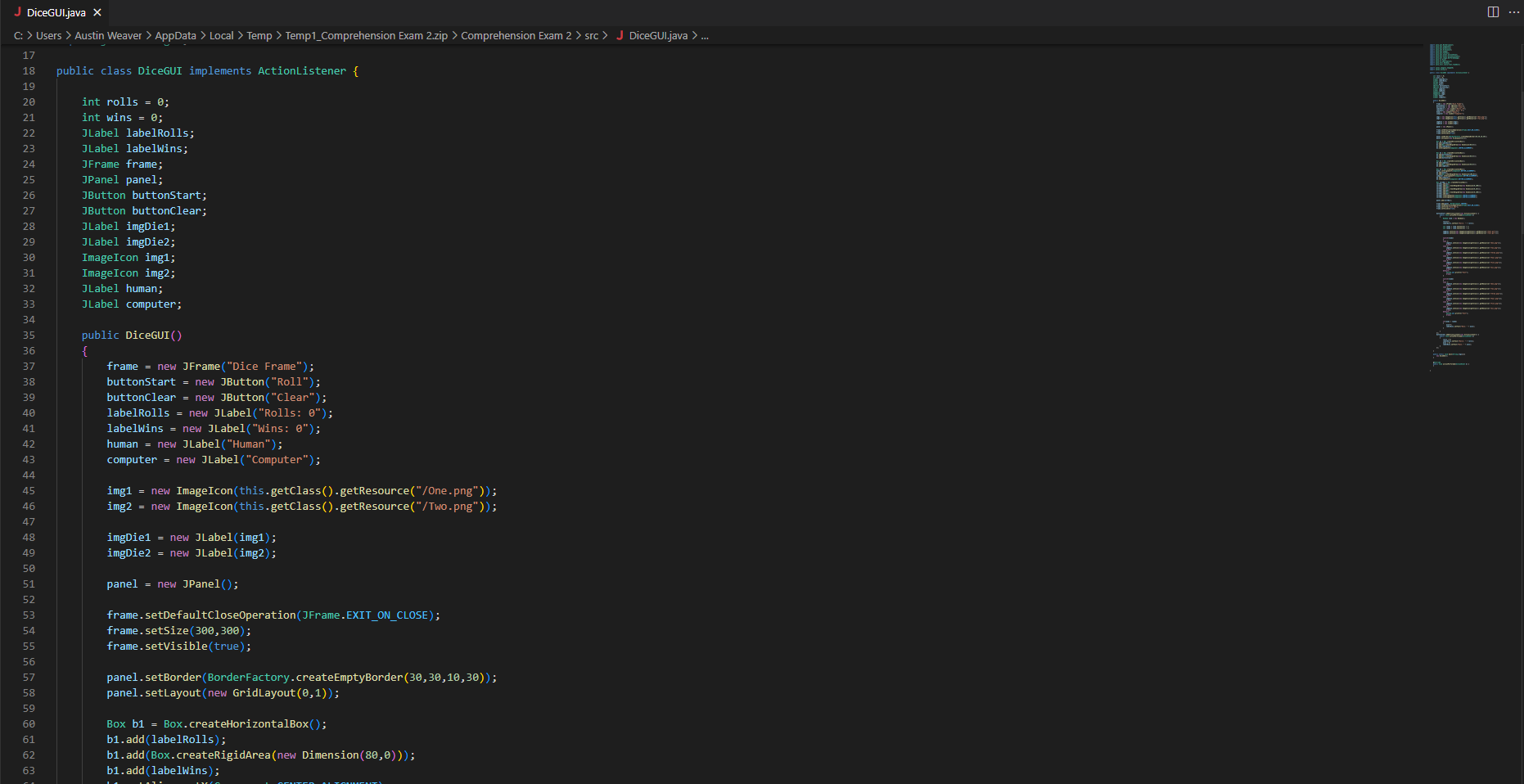The height and width of the screenshot is (784, 1524).
Task: Select the DiceGUI.java editor tab
Action: [x=54, y=12]
